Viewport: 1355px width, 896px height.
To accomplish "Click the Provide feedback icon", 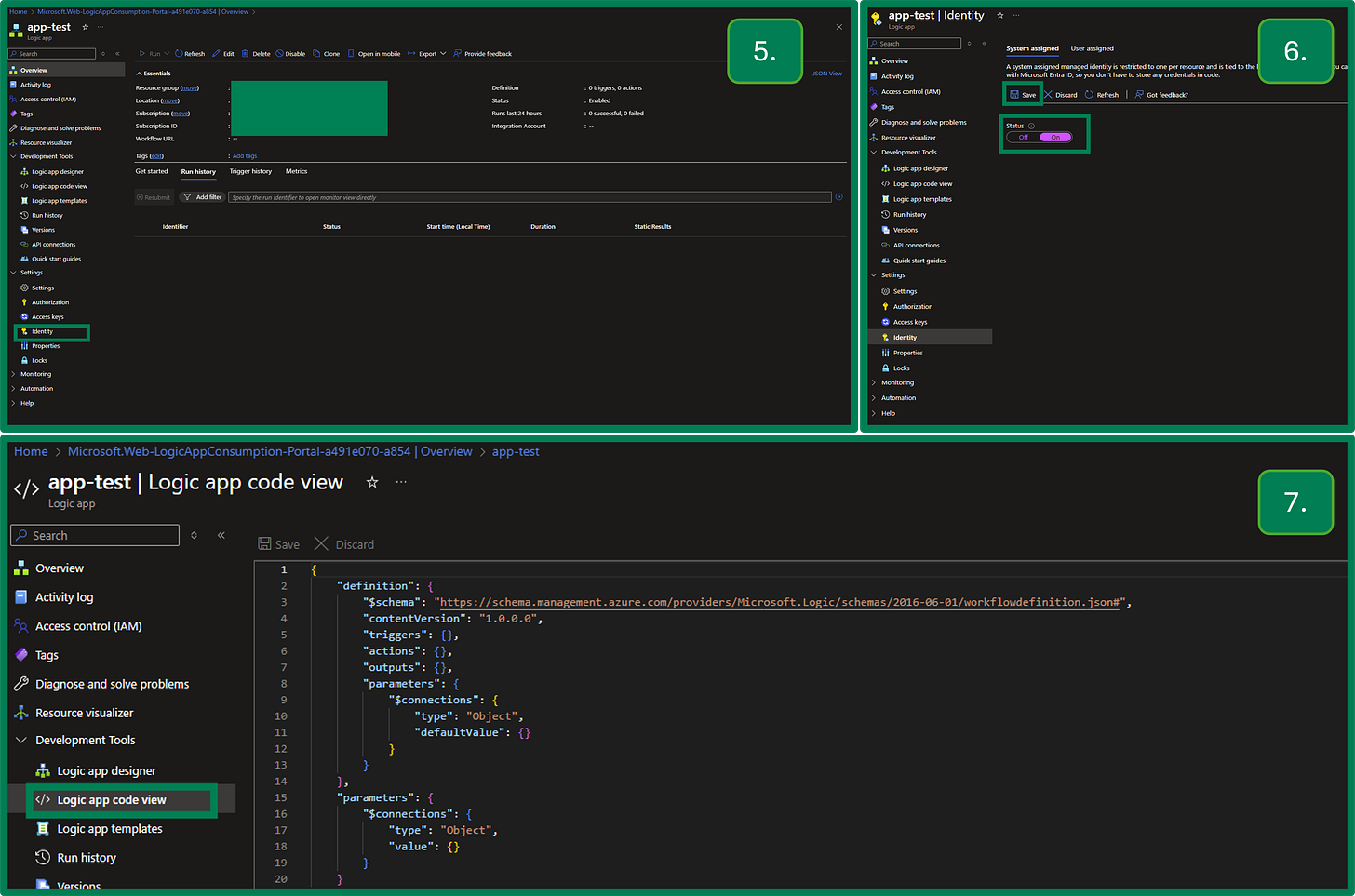I will pyautogui.click(x=457, y=54).
